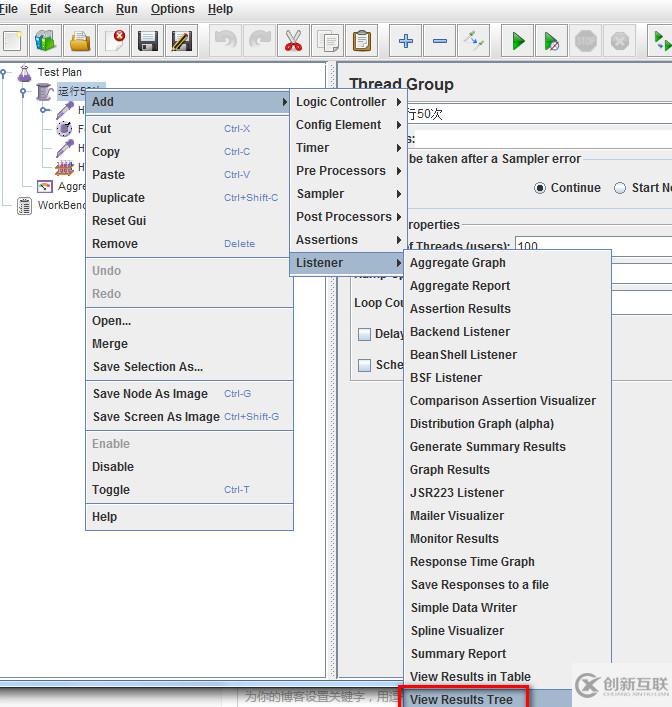The width and height of the screenshot is (672, 707).
Task: Tick the Delay thread creation checkbox
Action: 365,334
